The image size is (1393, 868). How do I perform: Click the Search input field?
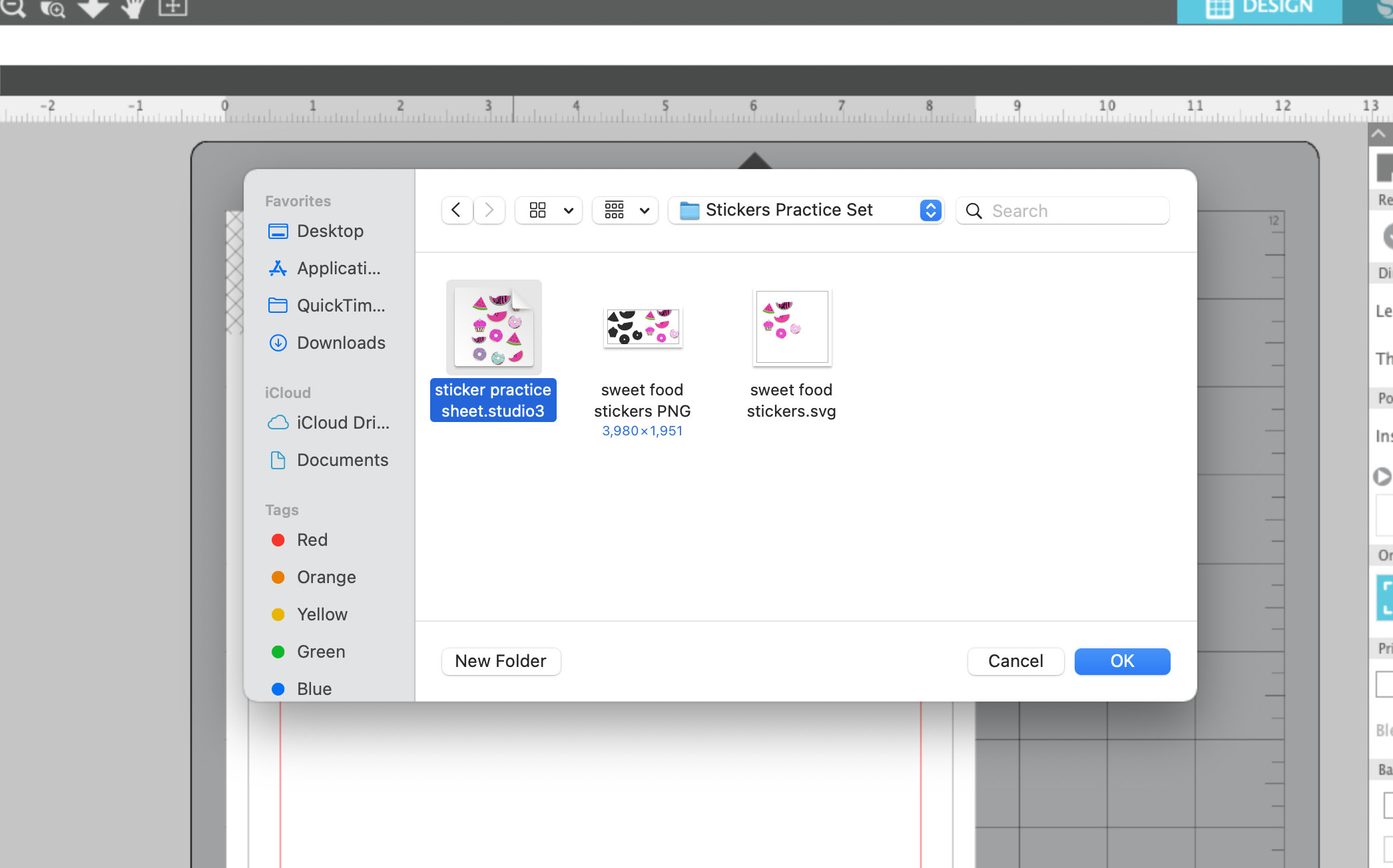[x=1075, y=211]
